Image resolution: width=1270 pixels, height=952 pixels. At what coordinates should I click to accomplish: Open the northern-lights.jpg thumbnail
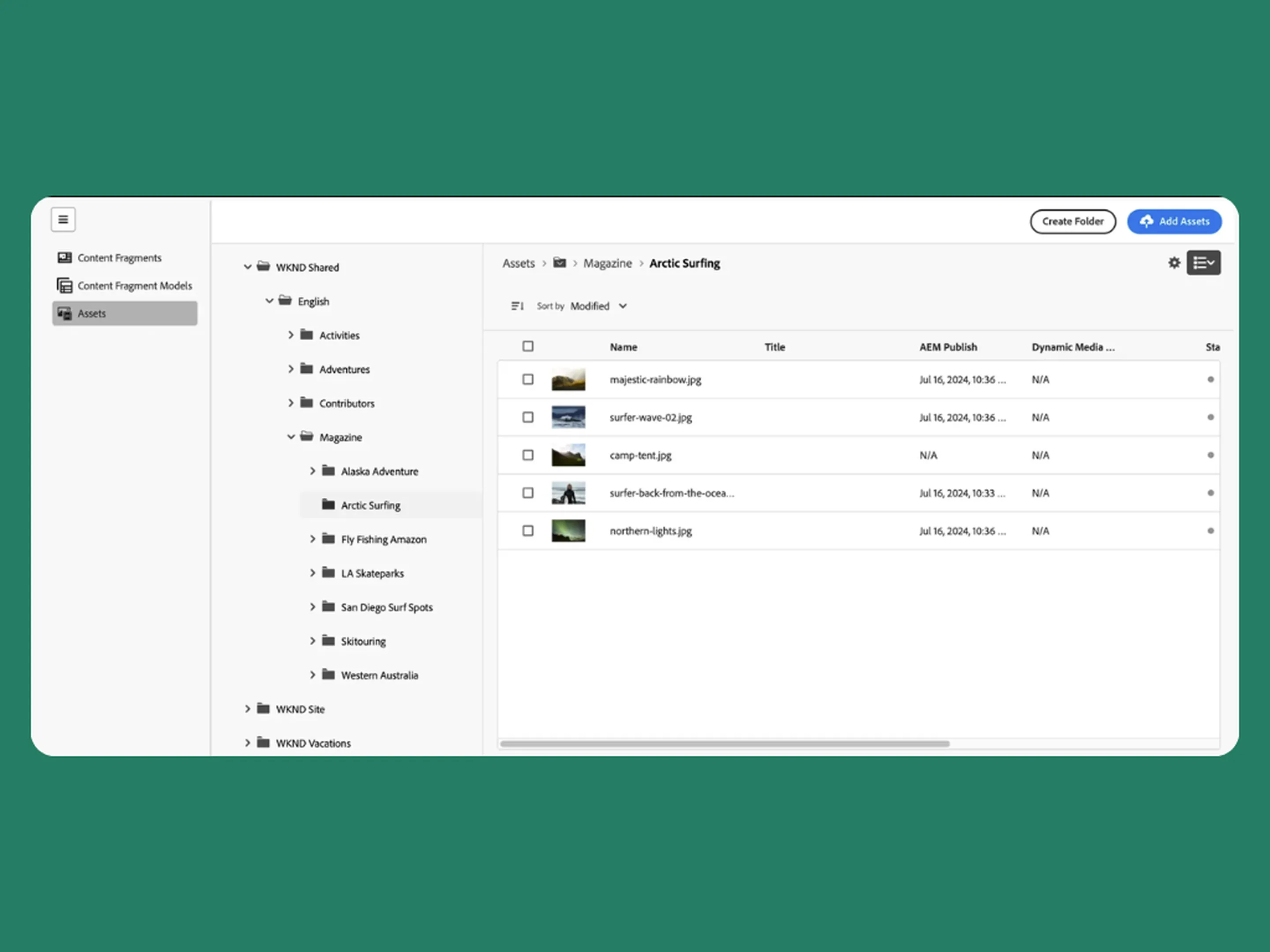(568, 531)
